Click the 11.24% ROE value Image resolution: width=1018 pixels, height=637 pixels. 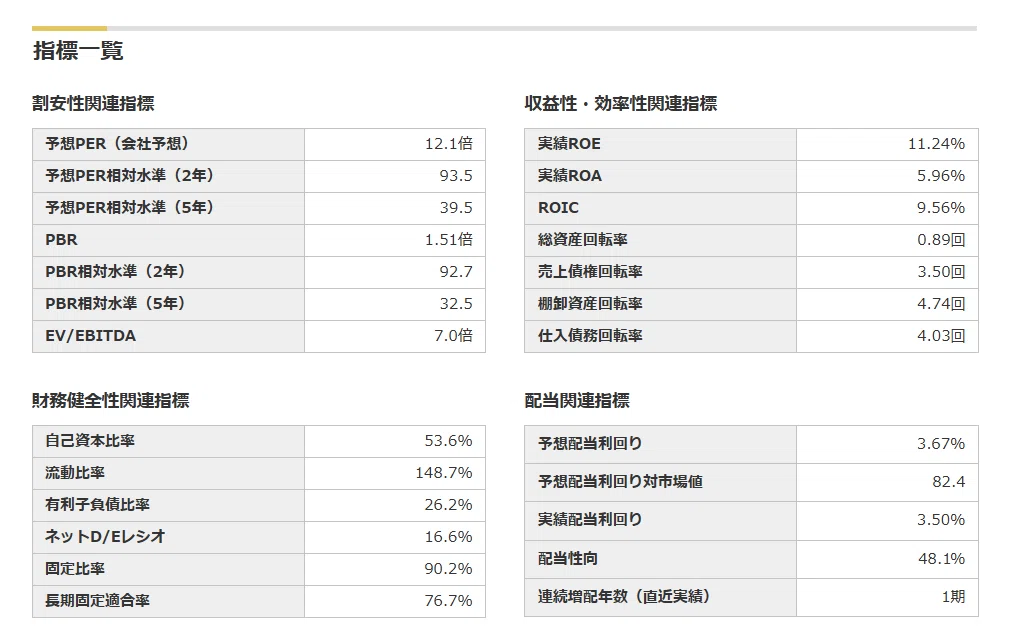coord(936,144)
